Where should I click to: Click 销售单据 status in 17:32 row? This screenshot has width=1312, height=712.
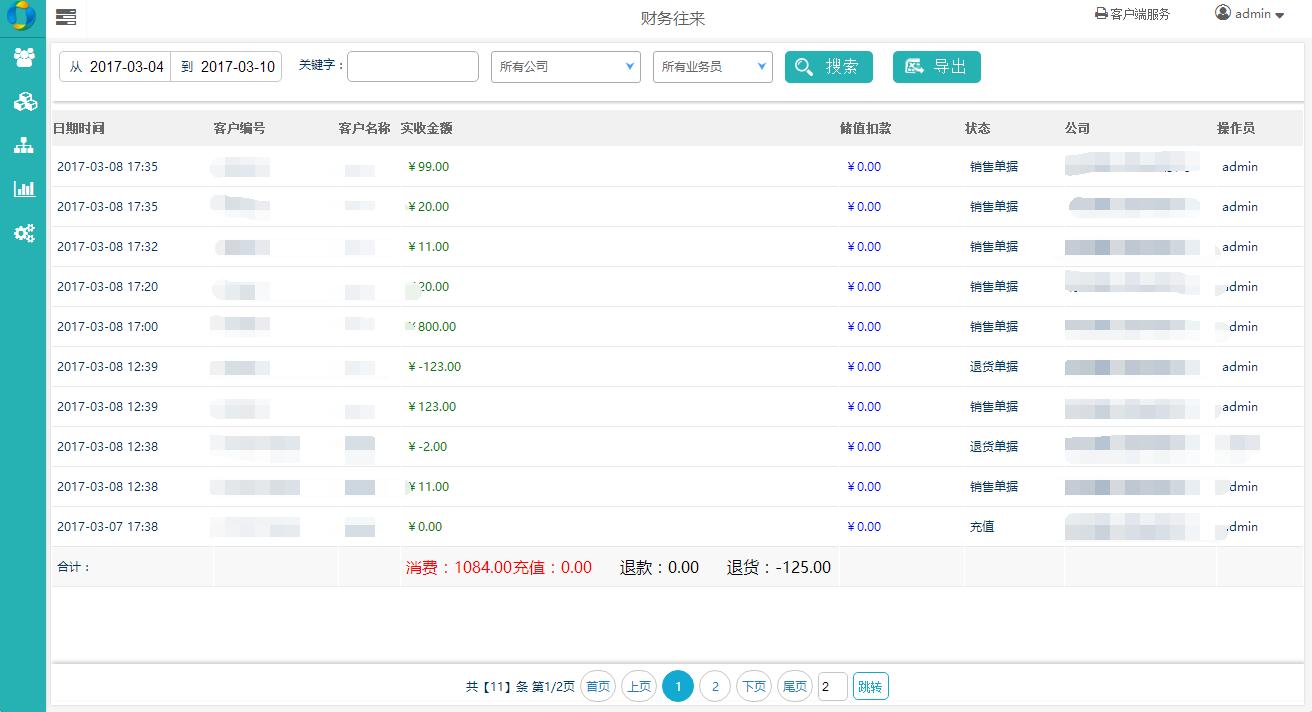(x=994, y=247)
